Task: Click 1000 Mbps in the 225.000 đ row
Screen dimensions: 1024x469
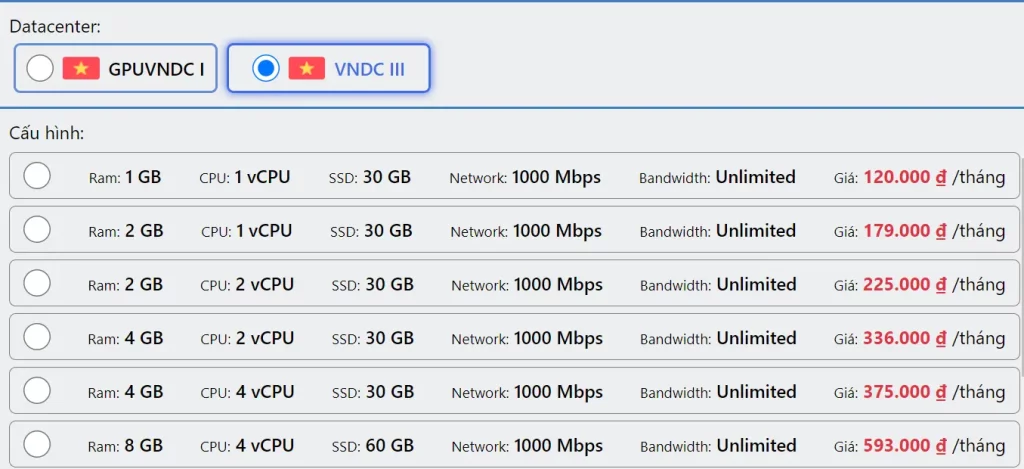Action: click(x=558, y=284)
